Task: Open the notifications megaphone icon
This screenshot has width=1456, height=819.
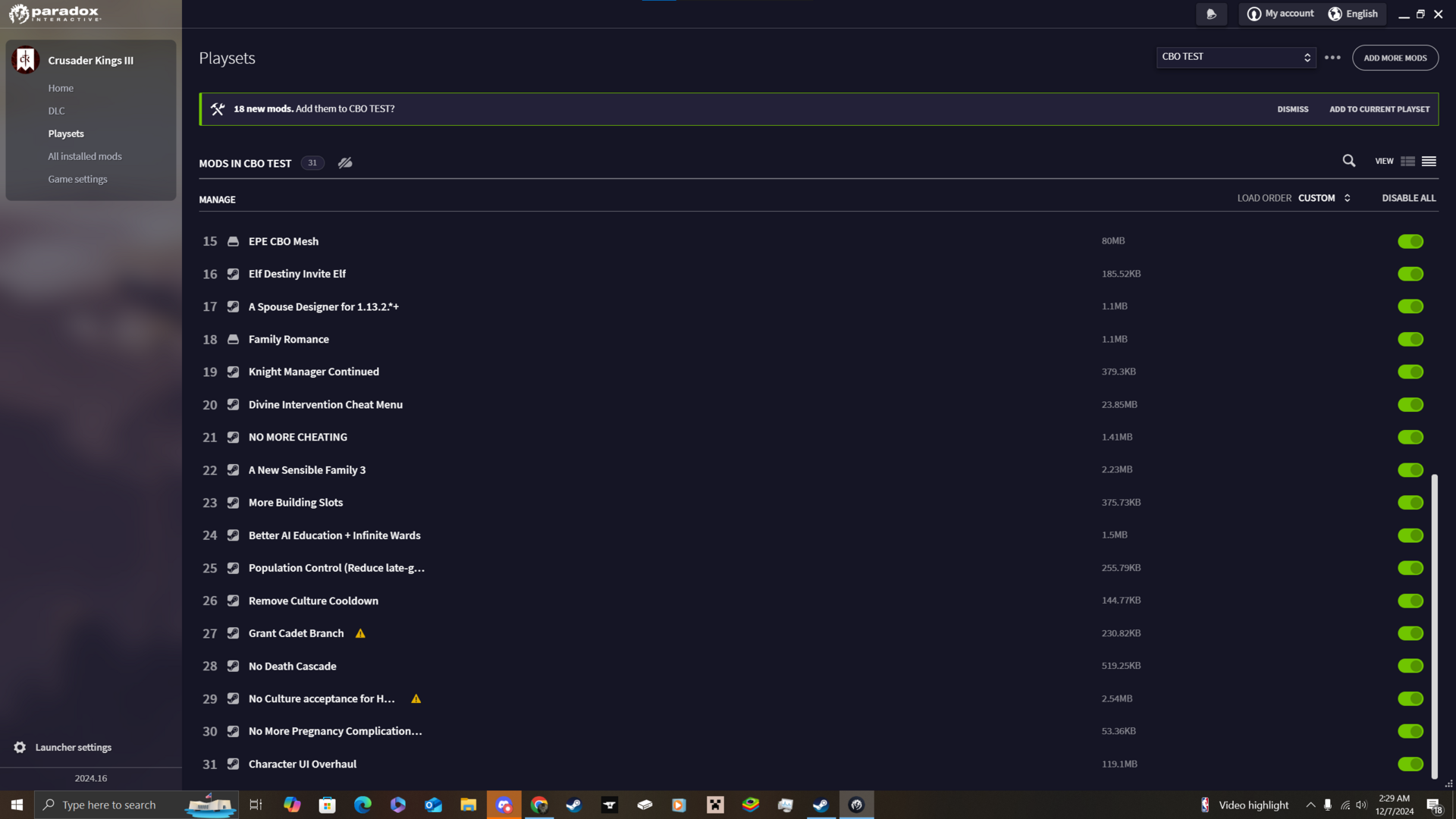Action: (x=1211, y=14)
